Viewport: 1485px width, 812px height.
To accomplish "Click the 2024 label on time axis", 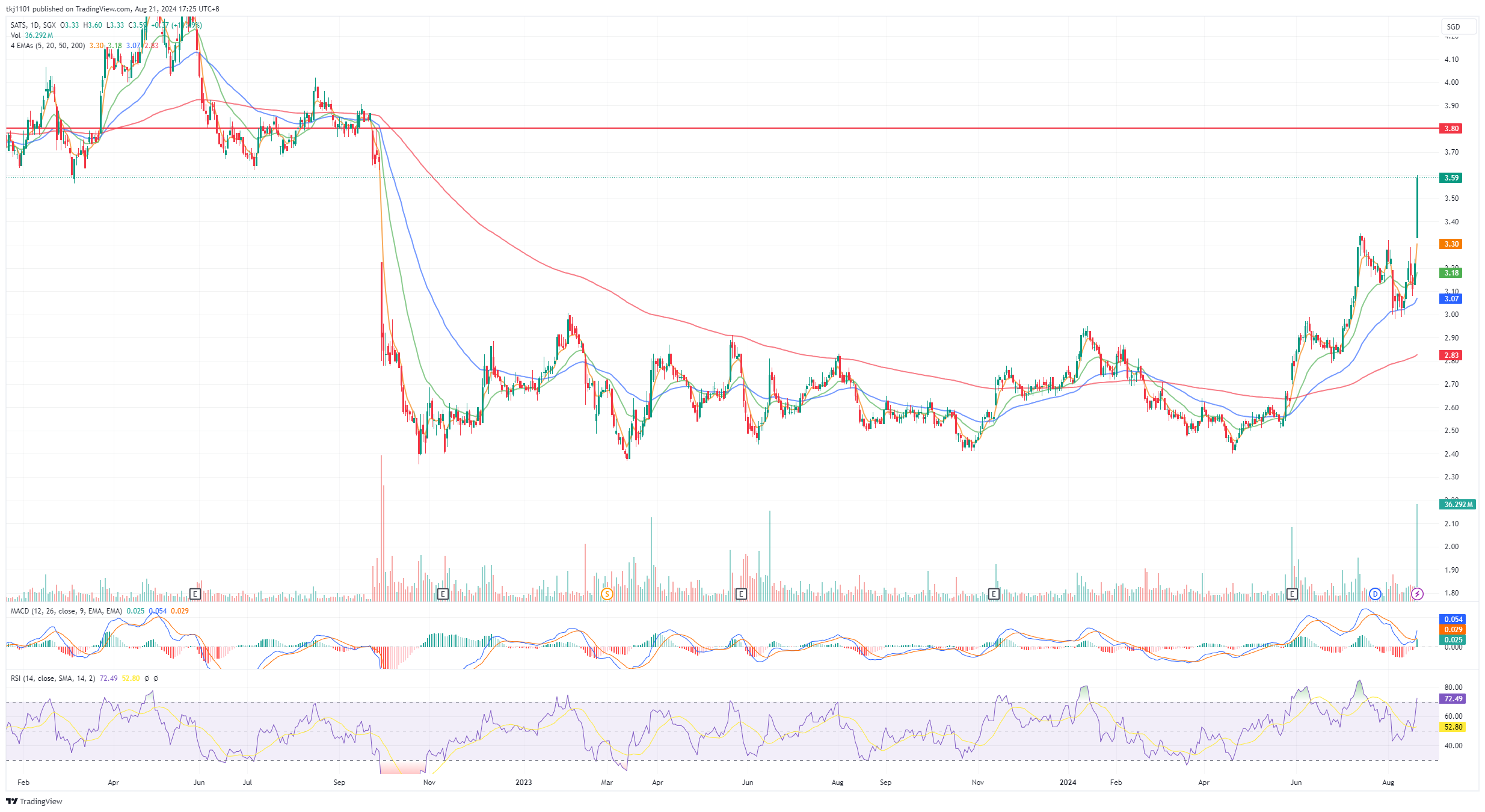I will pos(1068,783).
